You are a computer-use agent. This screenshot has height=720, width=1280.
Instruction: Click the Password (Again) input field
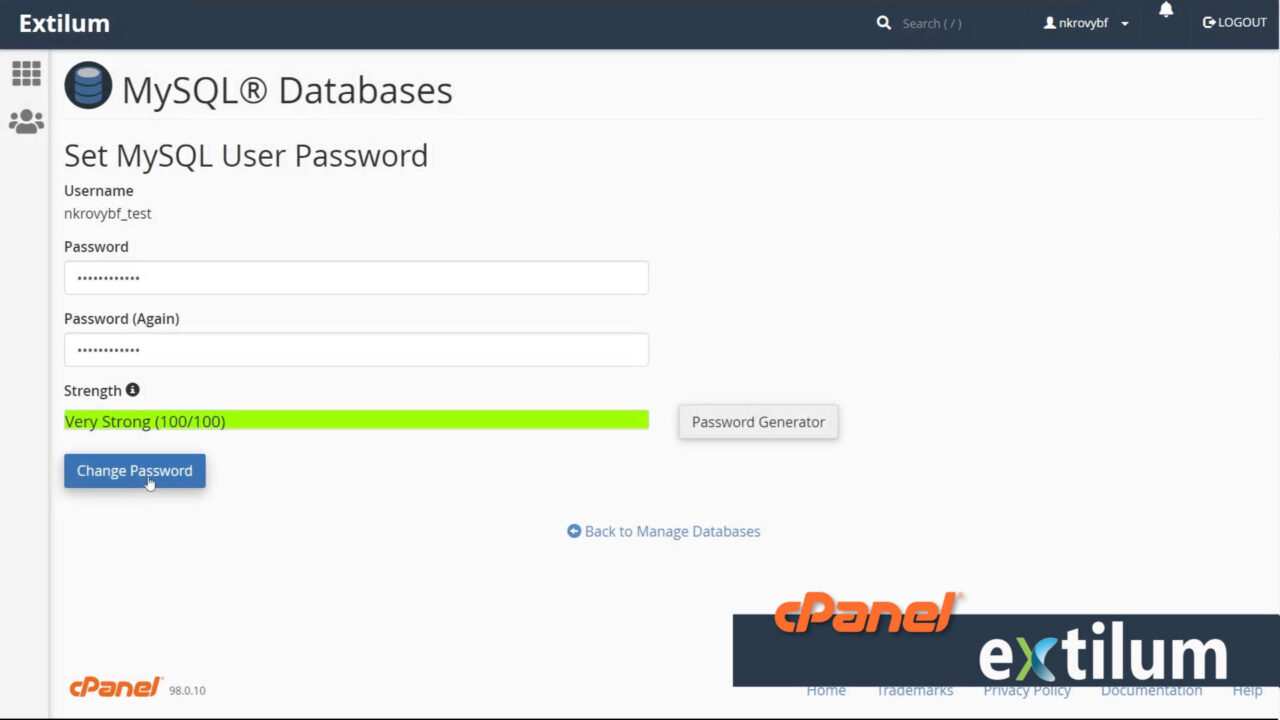(x=356, y=349)
